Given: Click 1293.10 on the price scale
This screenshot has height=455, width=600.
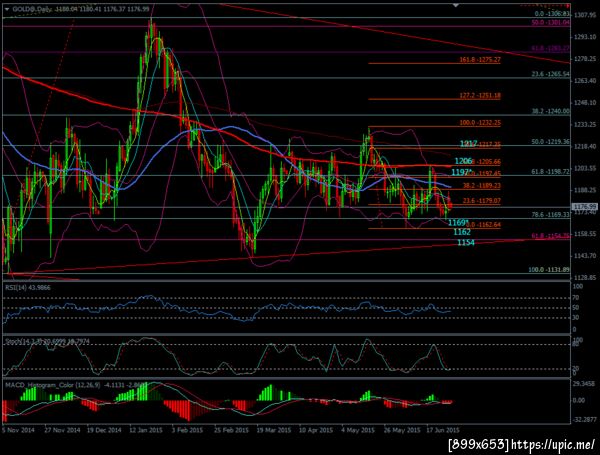Looking at the screenshot, I should point(584,37).
